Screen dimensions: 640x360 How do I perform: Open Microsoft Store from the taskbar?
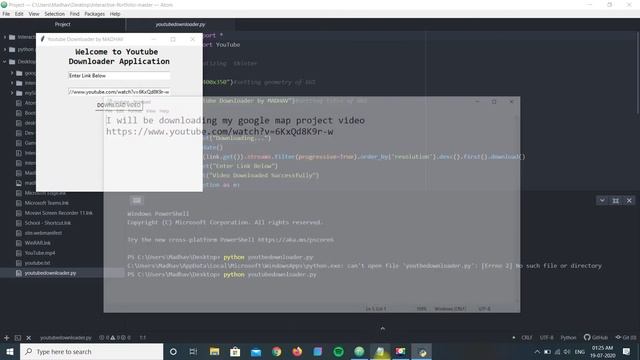pyautogui.click(x=235, y=351)
